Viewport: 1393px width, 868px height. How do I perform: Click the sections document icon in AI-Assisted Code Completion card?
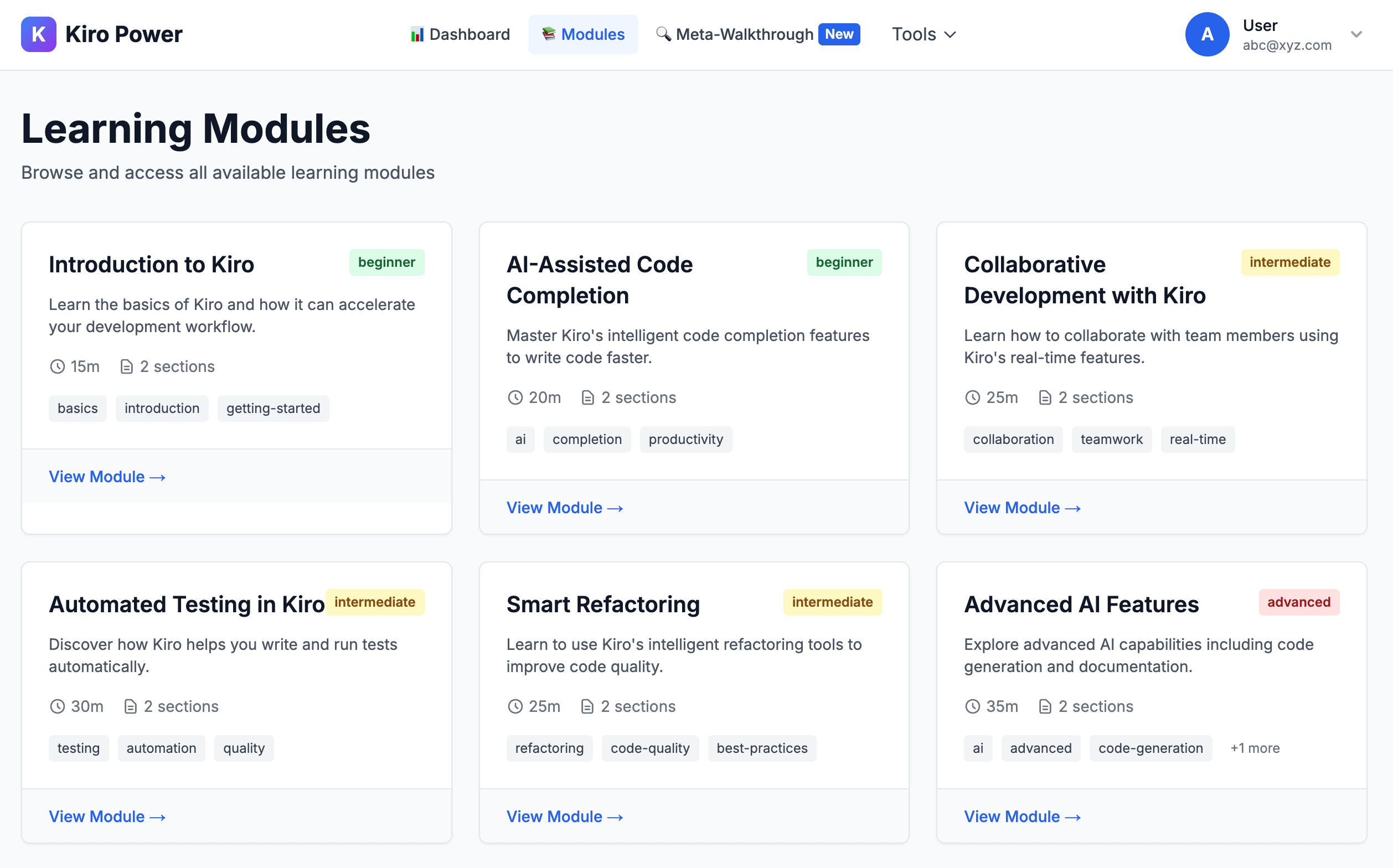tap(587, 397)
